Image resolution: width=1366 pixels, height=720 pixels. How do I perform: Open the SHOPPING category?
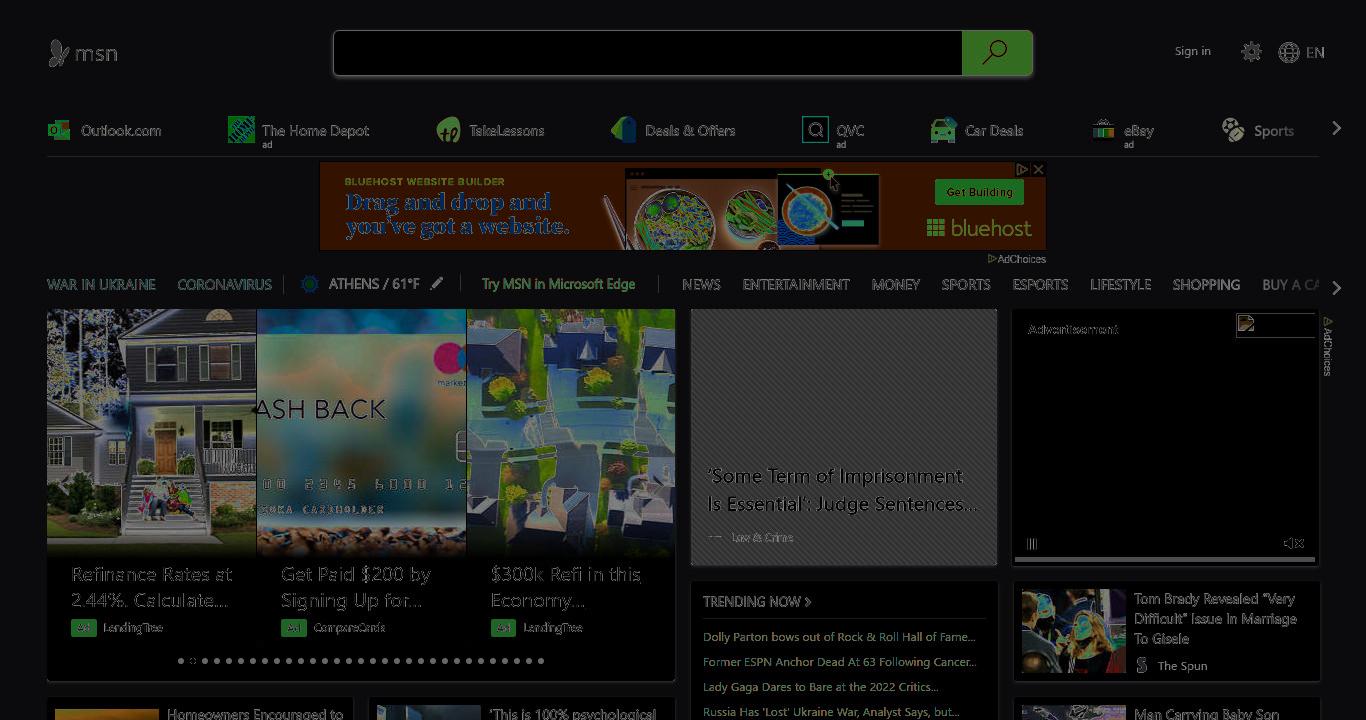[x=1206, y=284]
